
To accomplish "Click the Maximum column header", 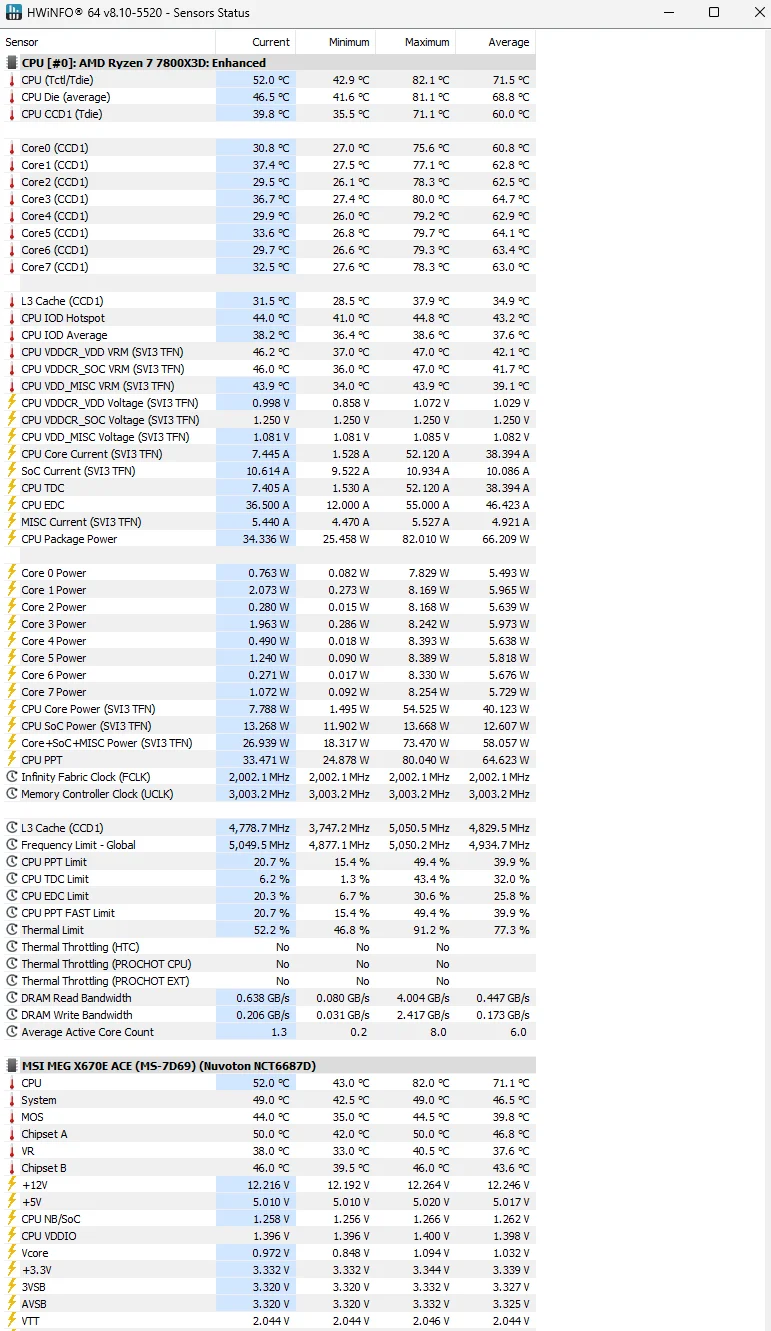I will pyautogui.click(x=416, y=42).
